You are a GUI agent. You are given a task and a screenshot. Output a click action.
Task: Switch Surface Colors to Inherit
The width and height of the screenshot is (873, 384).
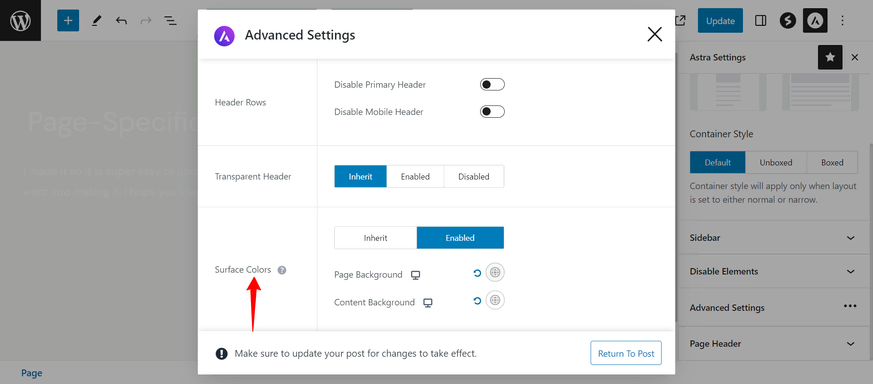pos(375,238)
